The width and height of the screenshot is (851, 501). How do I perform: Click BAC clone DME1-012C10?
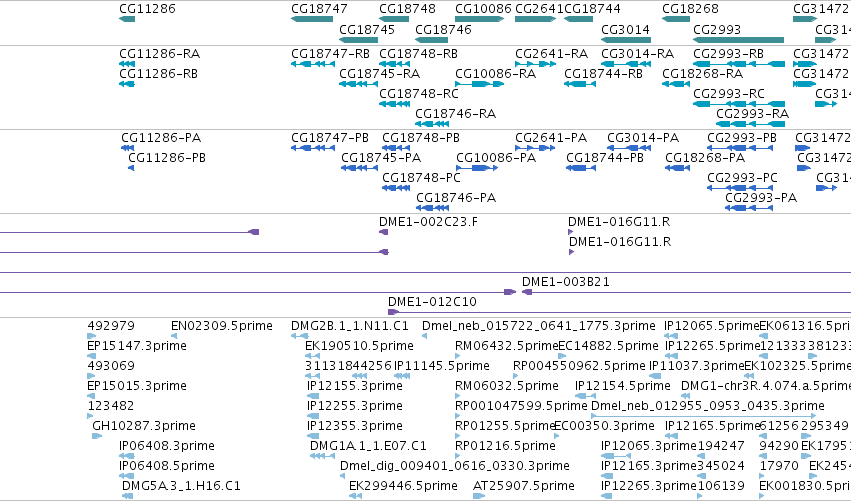tap(433, 302)
